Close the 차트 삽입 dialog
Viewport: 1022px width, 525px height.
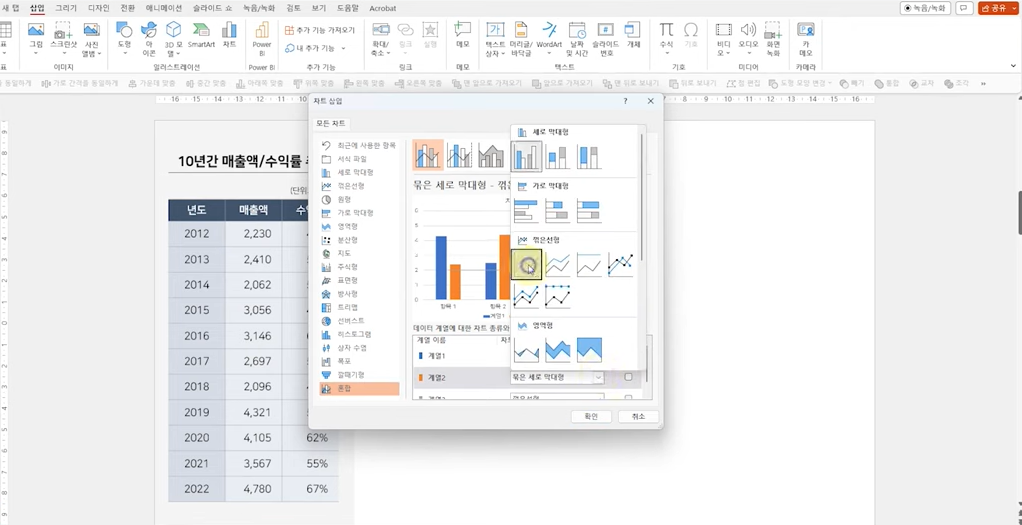[x=650, y=101]
